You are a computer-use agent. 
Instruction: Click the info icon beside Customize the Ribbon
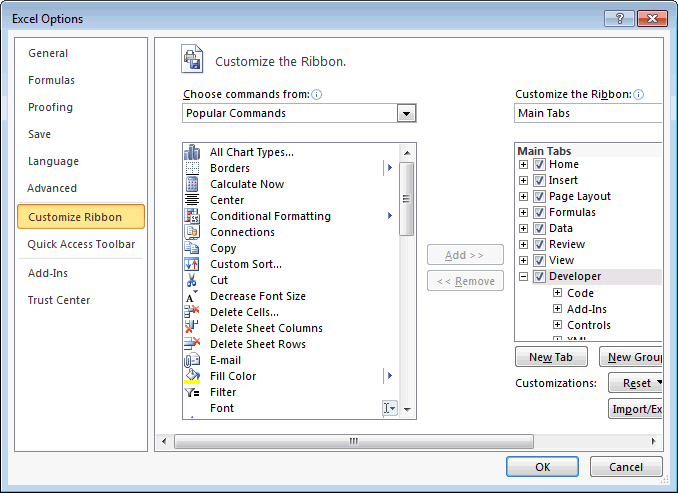point(638,94)
